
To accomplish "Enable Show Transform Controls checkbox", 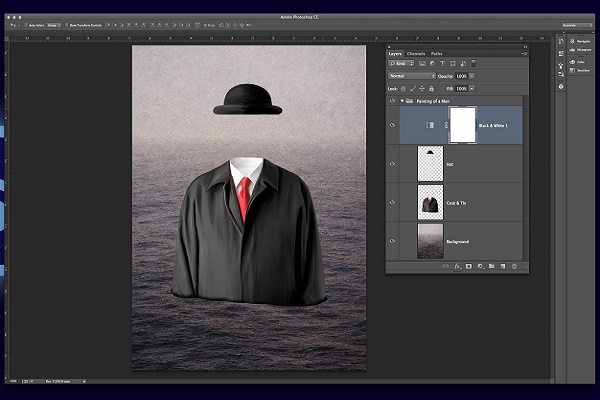I will 66,25.
